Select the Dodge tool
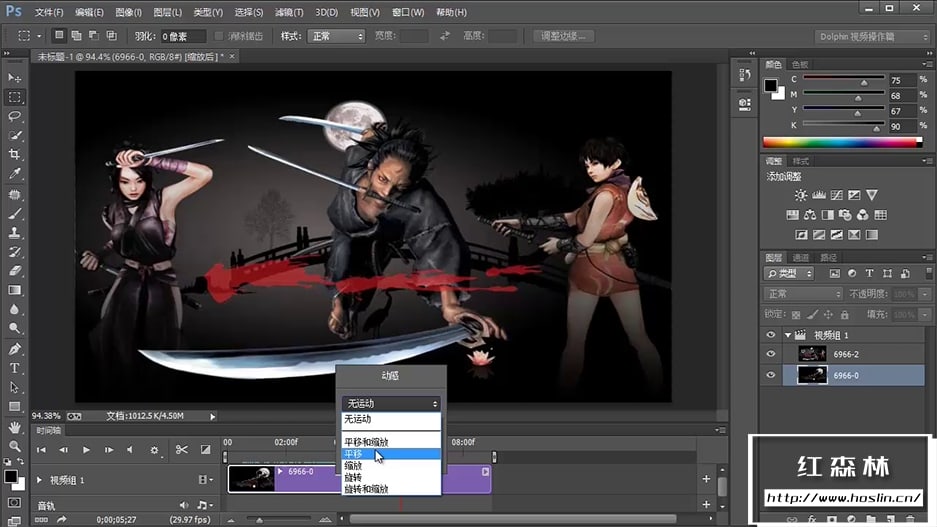The width and height of the screenshot is (937, 527). (15, 329)
